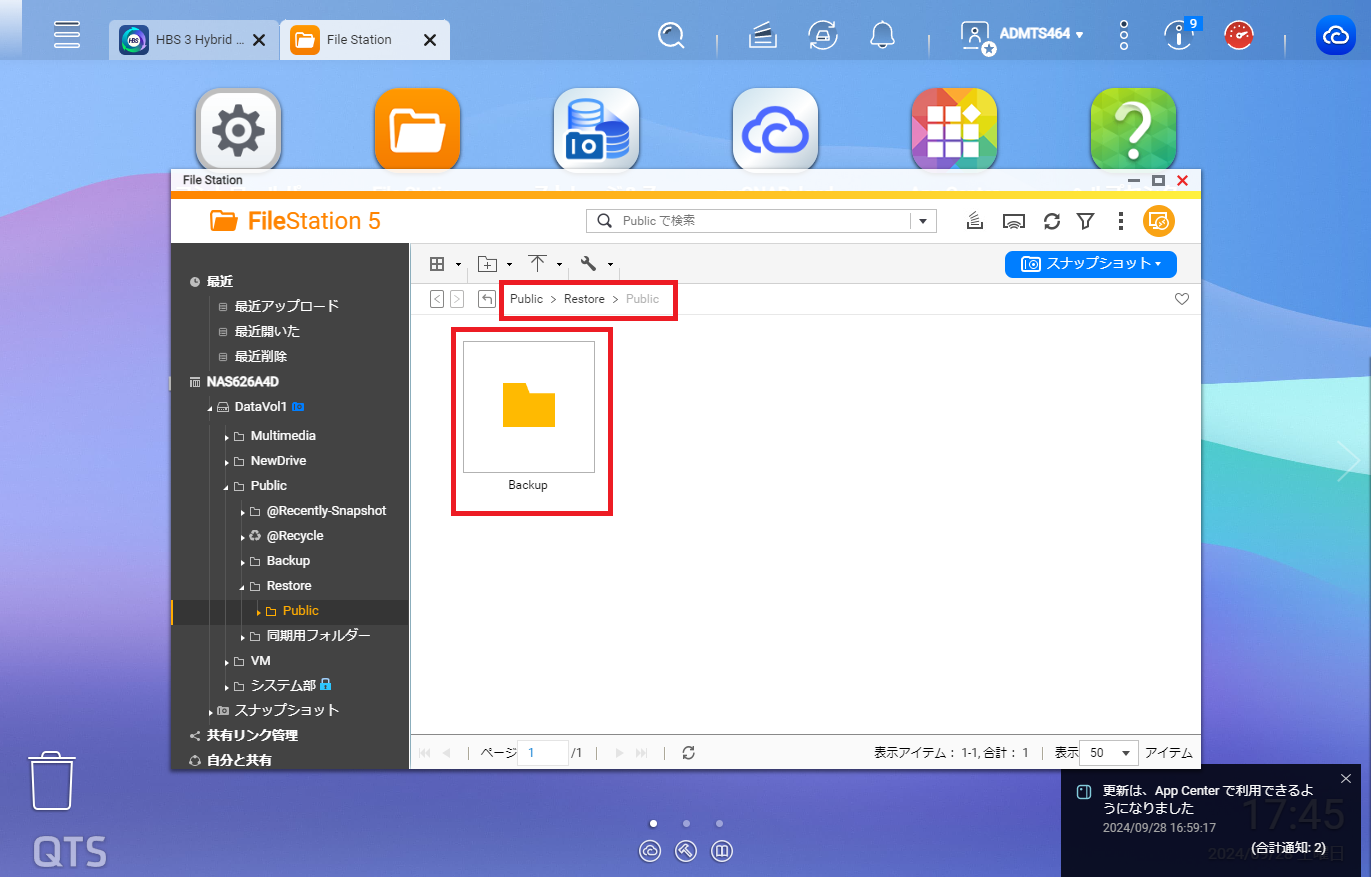The image size is (1371, 877).
Task: Select 同期用フォルダー in the tree
Action: [x=318, y=636]
